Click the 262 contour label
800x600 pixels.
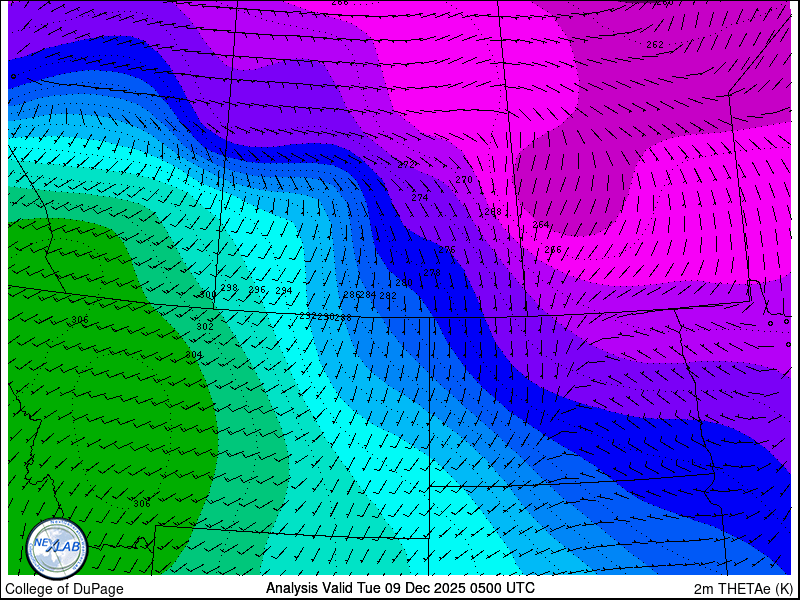(x=655, y=45)
